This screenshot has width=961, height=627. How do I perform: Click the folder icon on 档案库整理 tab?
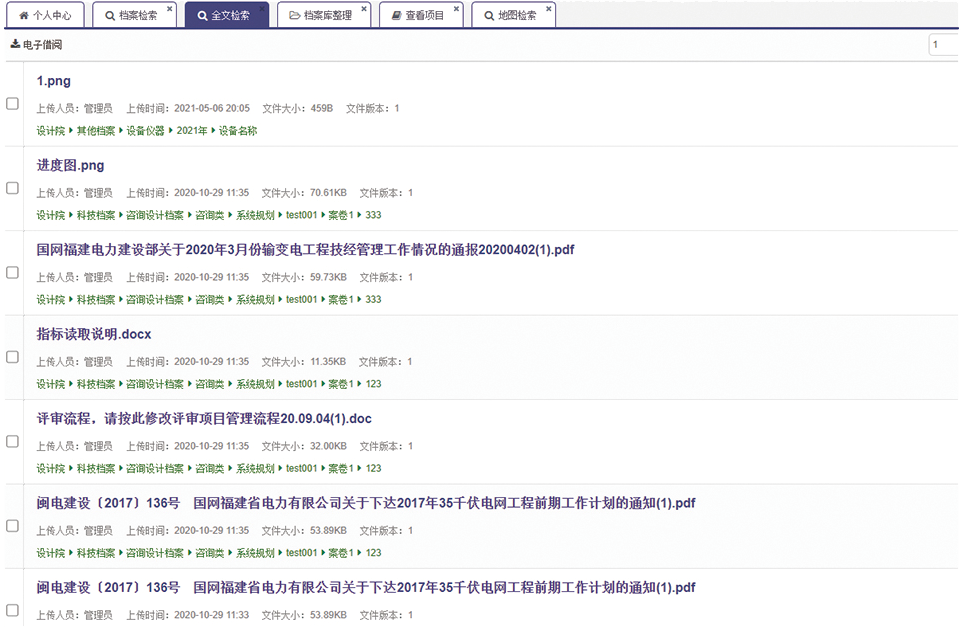295,16
